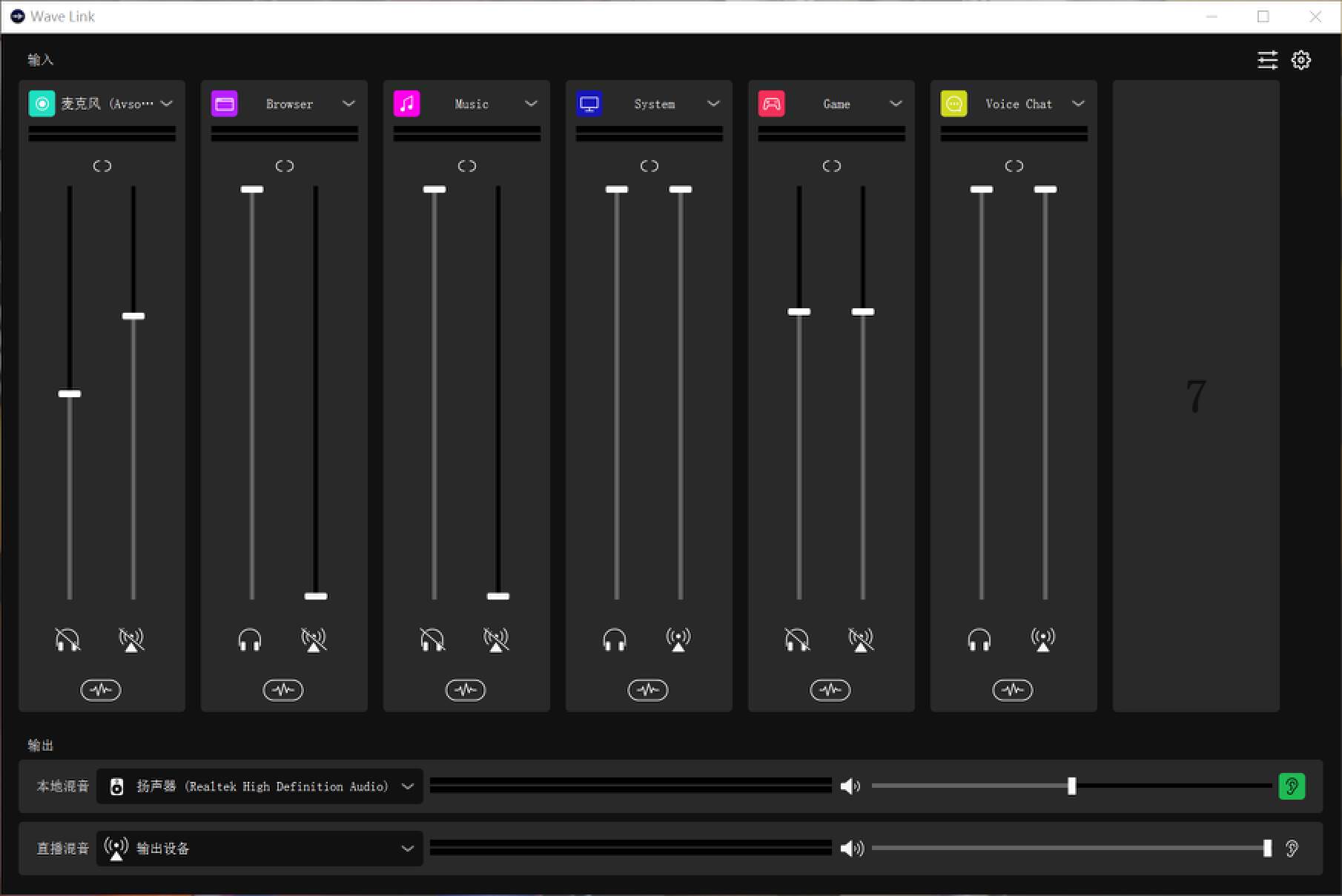Expand the Voice Chat channel dropdown
Viewport: 1342px width, 896px height.
1079,104
